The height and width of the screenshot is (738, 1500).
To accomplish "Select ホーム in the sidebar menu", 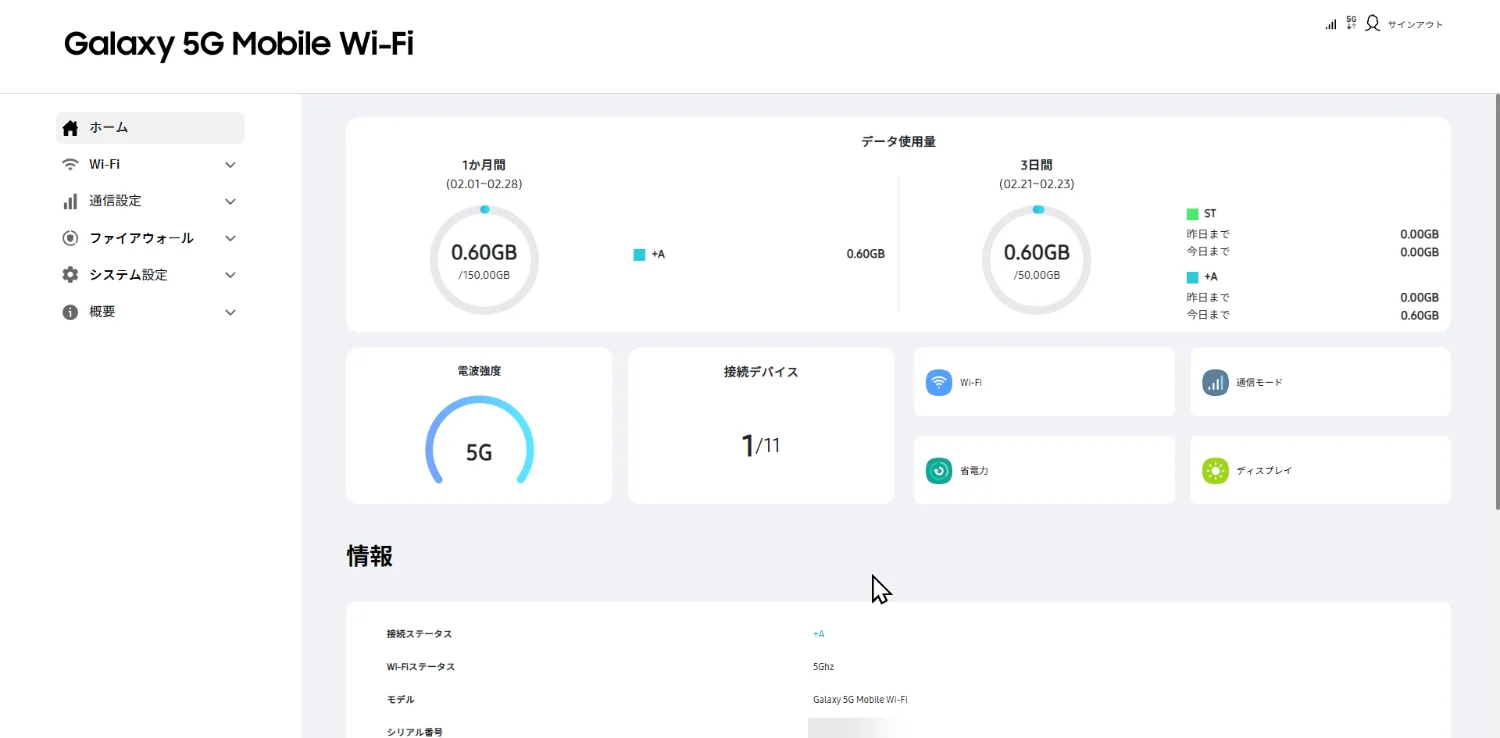I will tap(109, 128).
